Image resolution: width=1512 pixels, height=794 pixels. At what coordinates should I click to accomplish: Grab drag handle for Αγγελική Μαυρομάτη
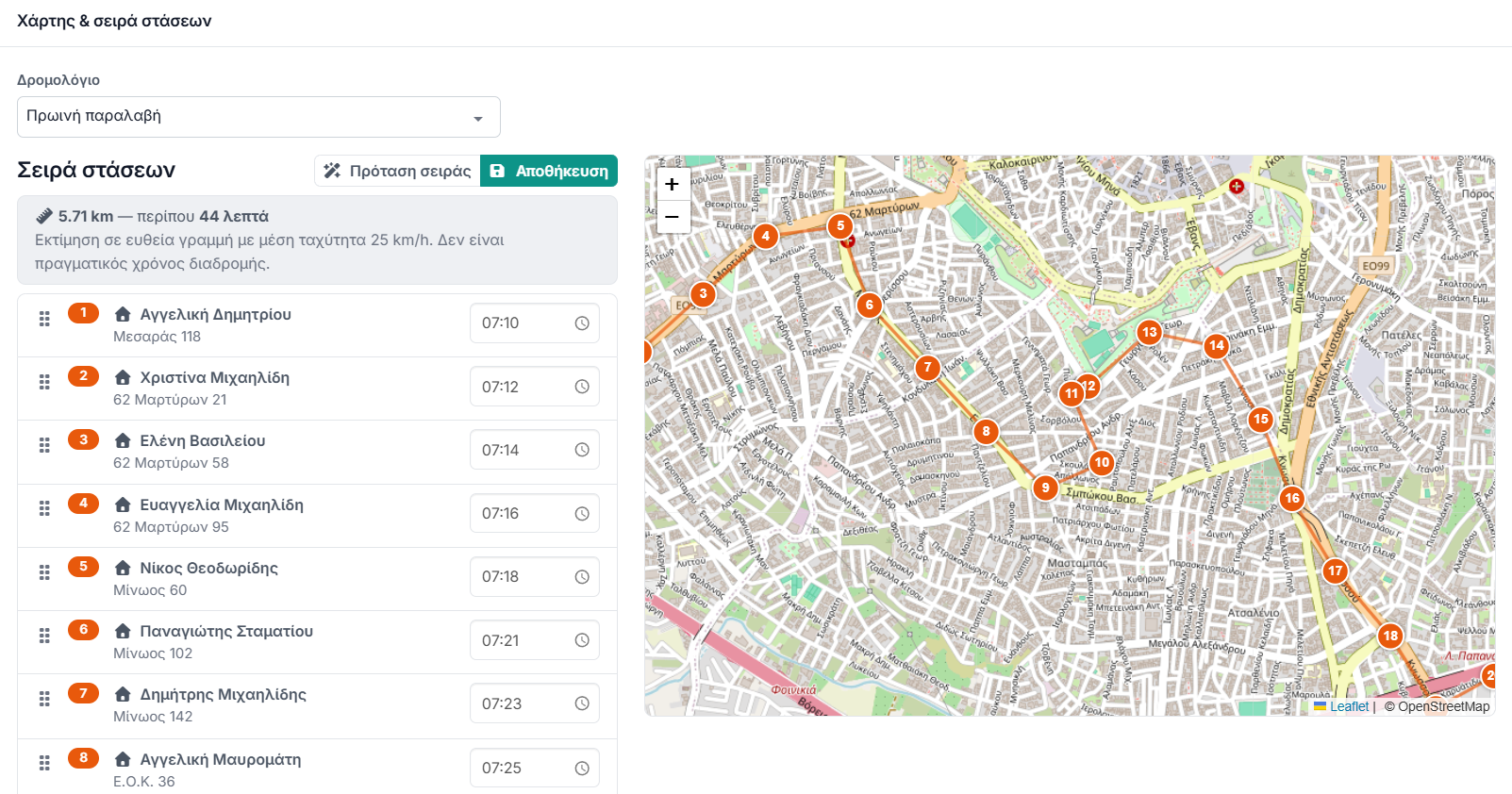coord(44,764)
